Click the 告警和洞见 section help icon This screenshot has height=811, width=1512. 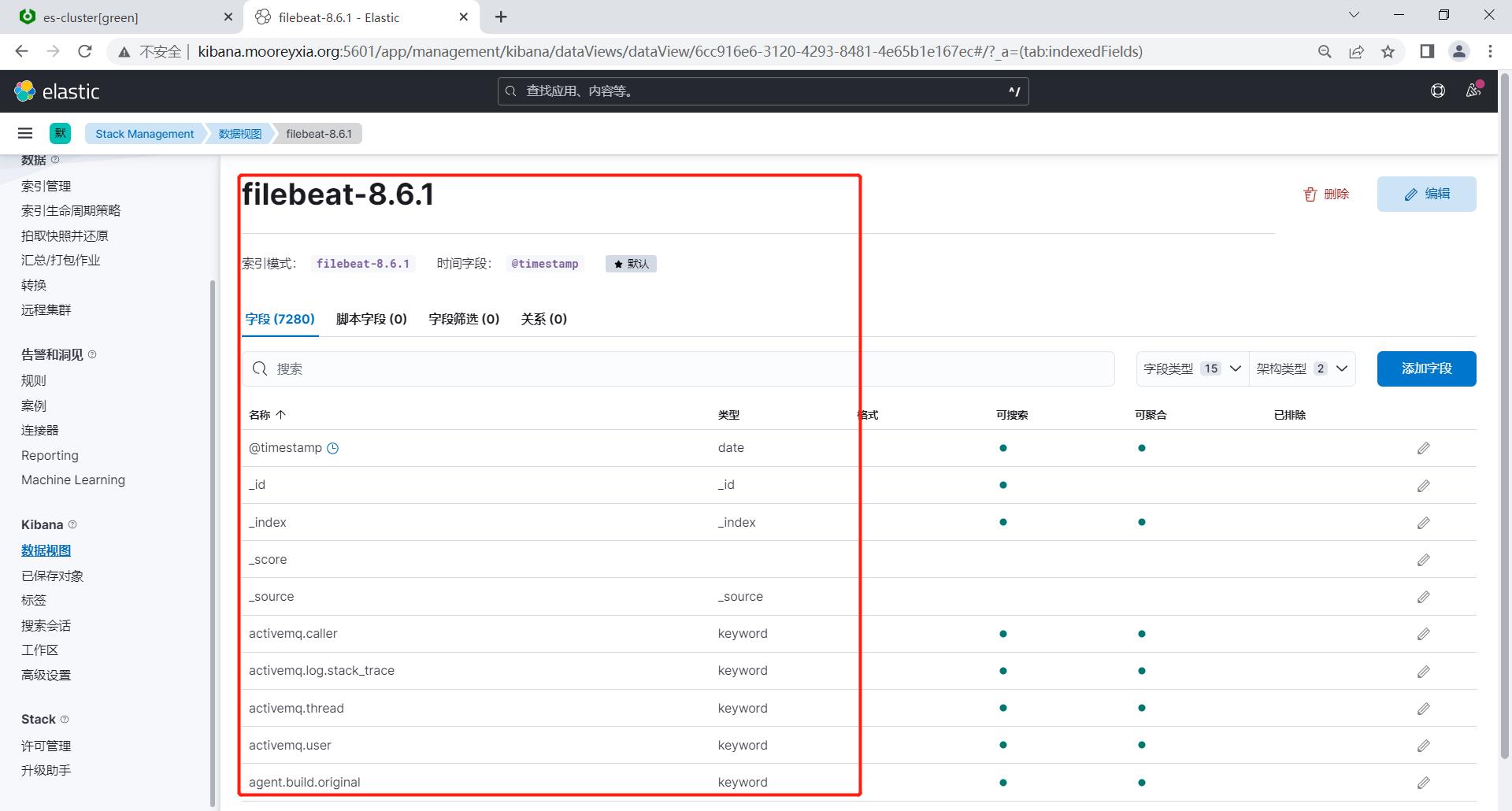(92, 354)
